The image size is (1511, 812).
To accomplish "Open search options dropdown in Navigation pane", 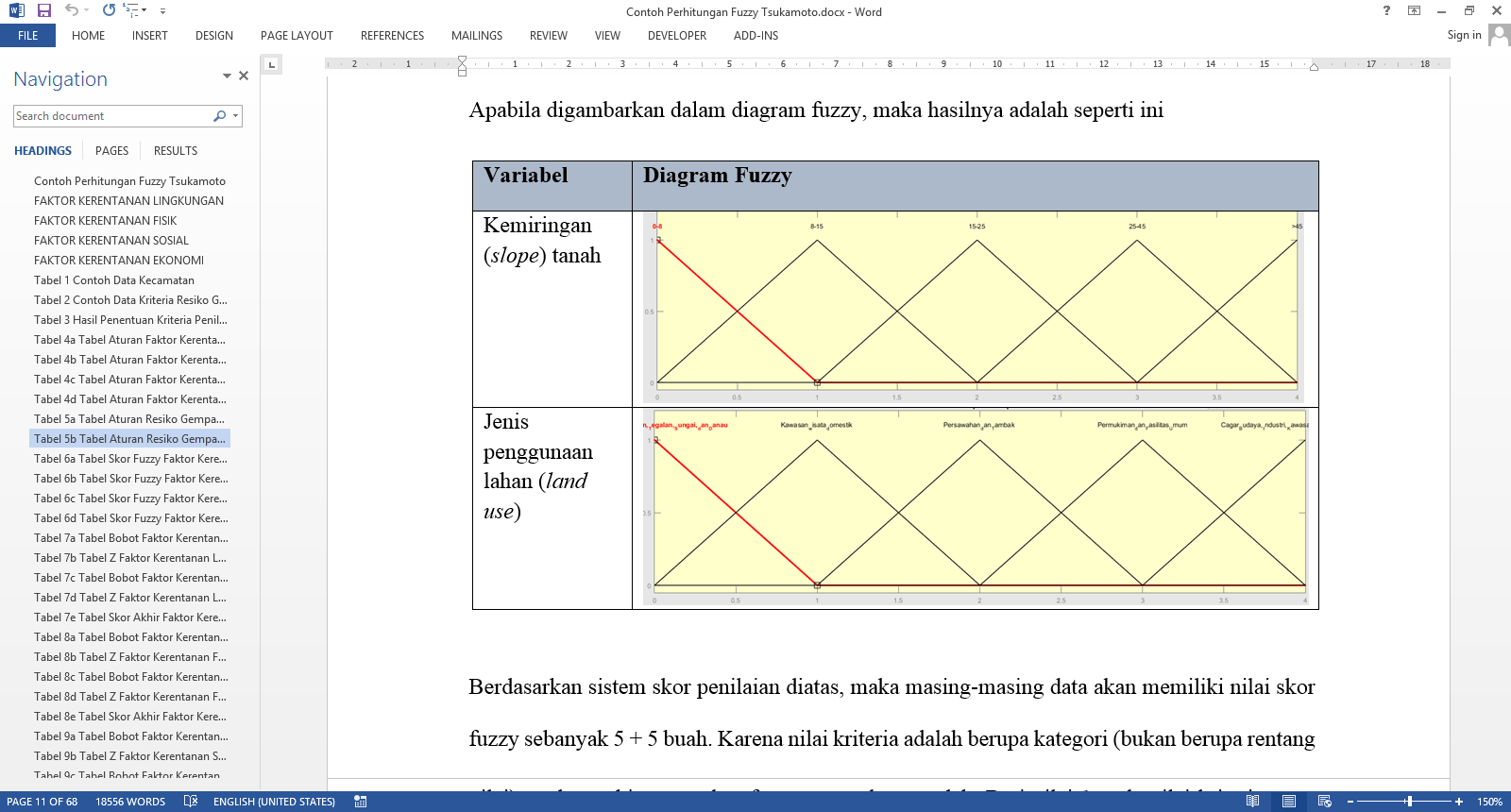I will click(235, 116).
